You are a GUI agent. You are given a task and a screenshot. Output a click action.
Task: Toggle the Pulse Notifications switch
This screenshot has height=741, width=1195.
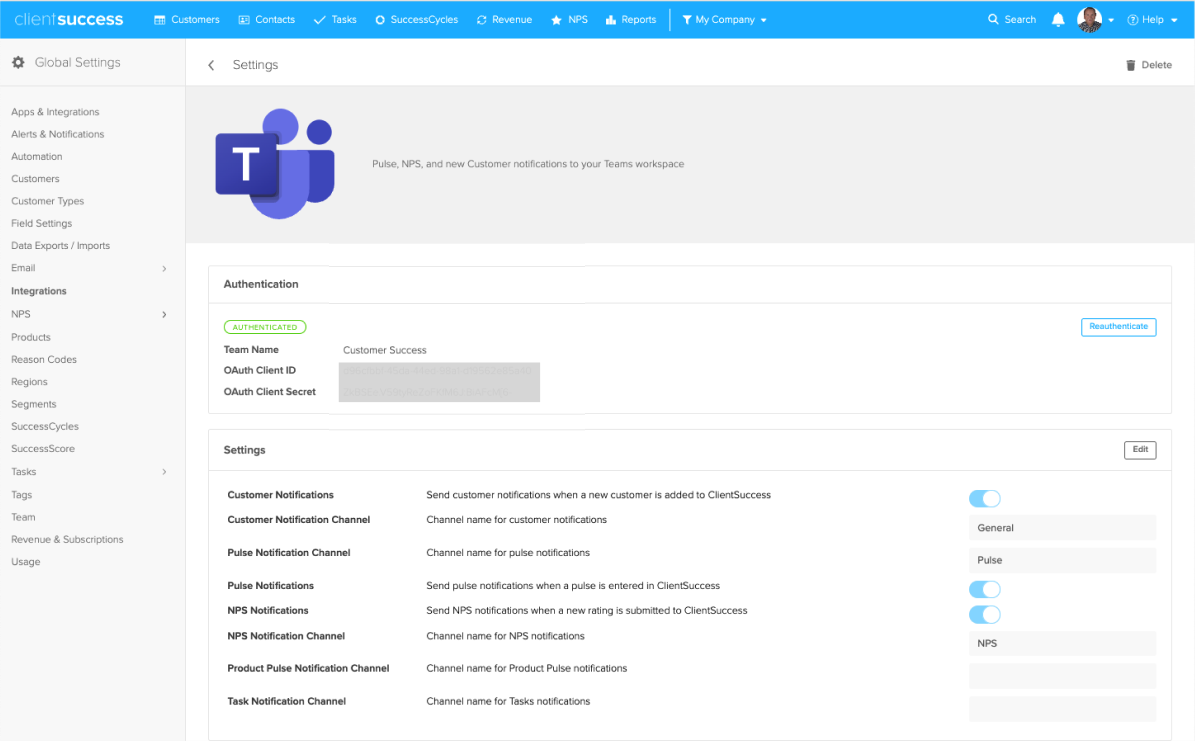point(985,589)
